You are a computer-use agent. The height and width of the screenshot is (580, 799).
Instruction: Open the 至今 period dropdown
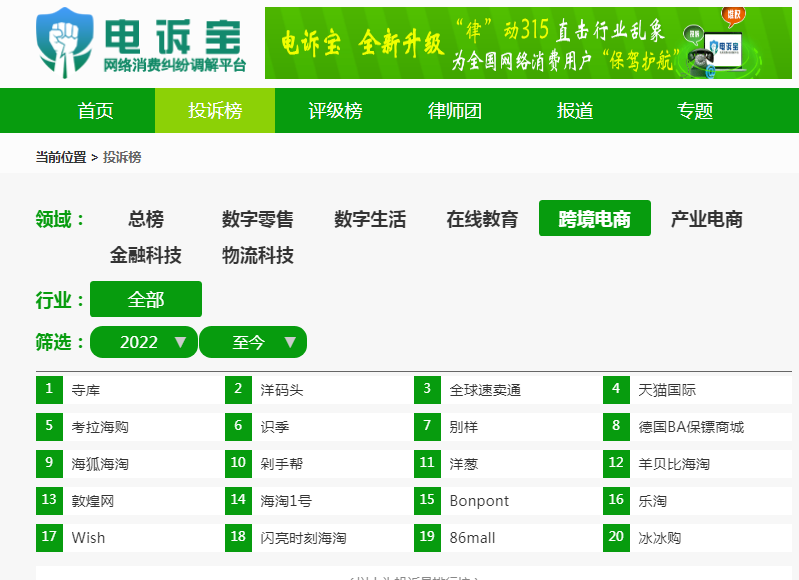pyautogui.click(x=253, y=342)
